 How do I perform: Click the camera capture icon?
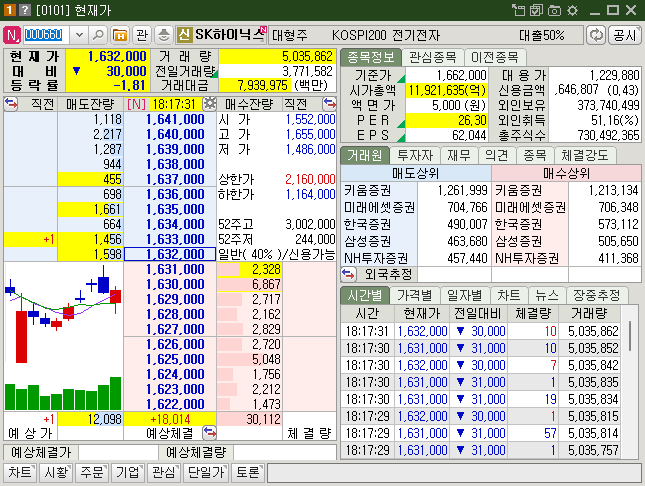point(554,10)
